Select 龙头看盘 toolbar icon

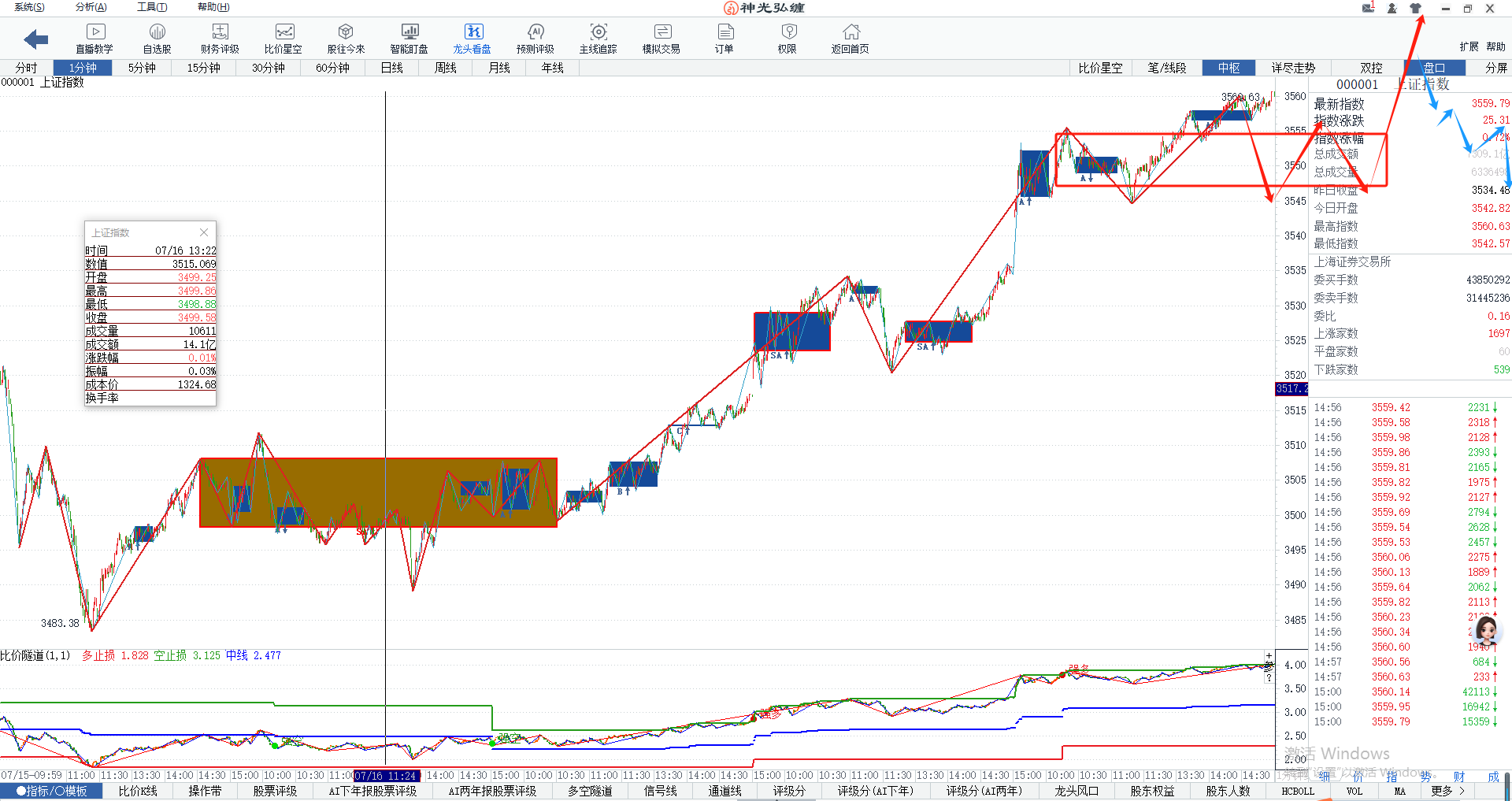(472, 38)
